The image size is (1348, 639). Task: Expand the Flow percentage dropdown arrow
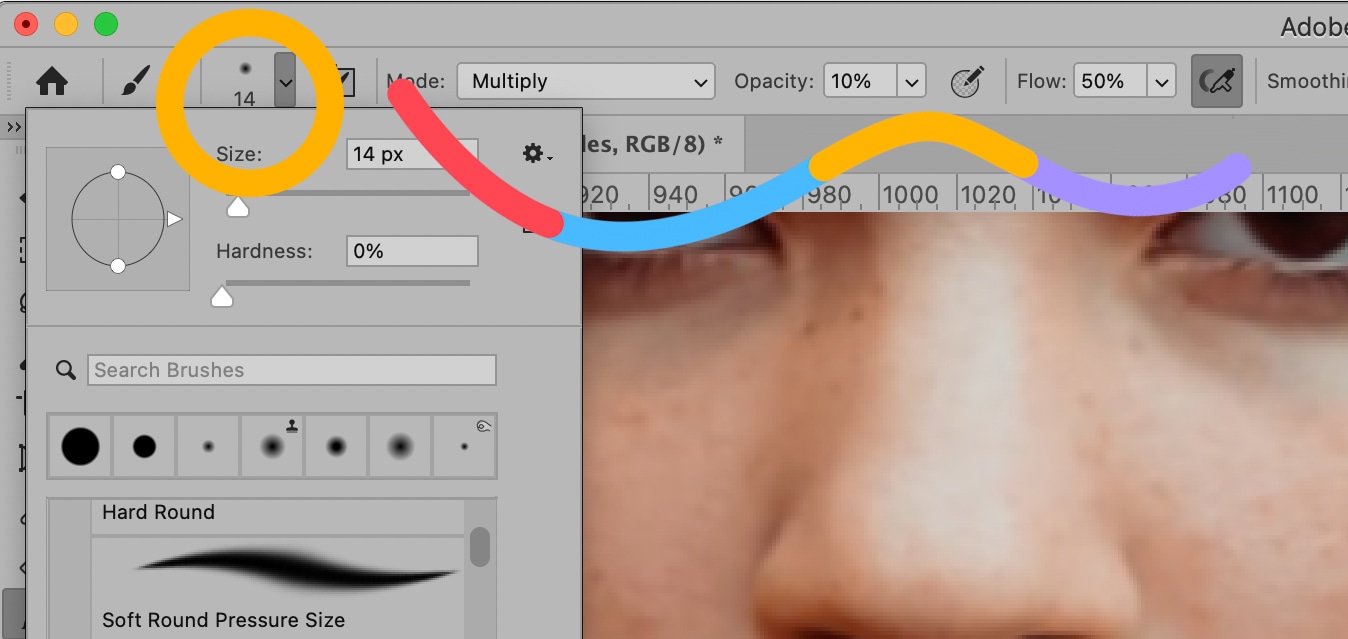[x=1160, y=81]
